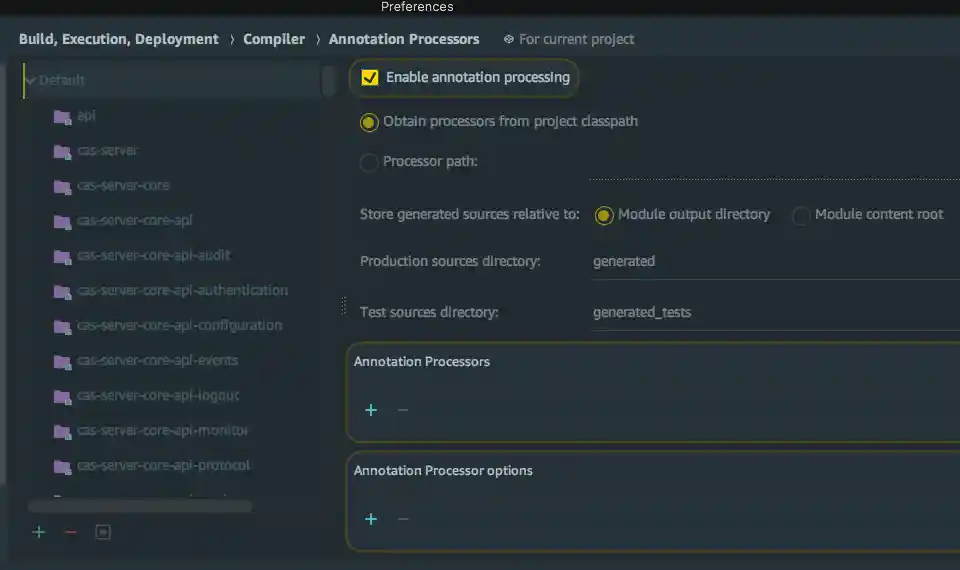Remove annotation processor with minus icon

(x=403, y=410)
